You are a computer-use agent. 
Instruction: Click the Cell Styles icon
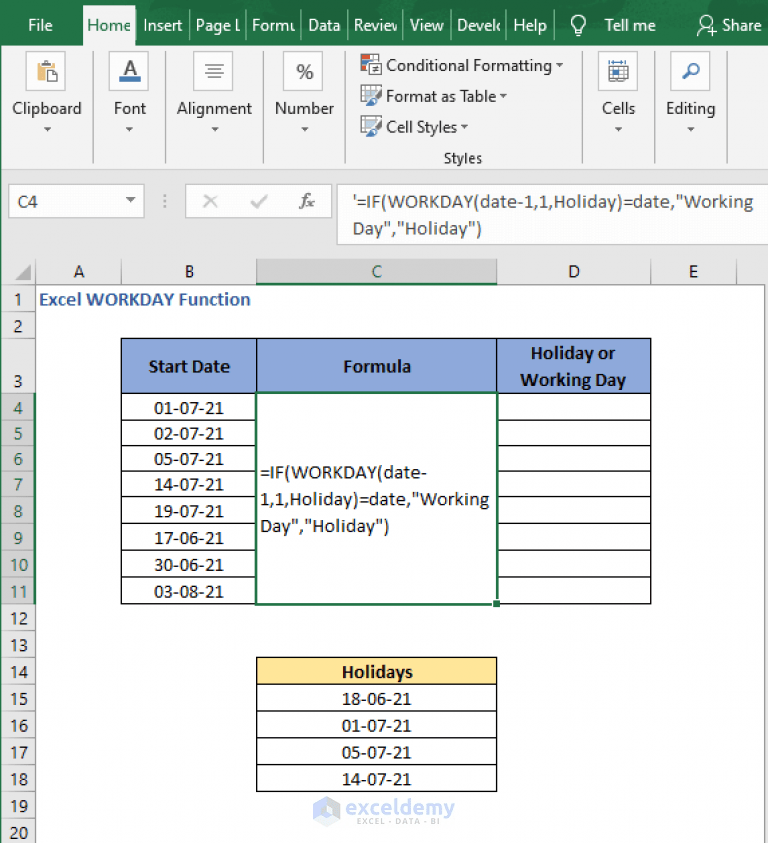point(371,127)
